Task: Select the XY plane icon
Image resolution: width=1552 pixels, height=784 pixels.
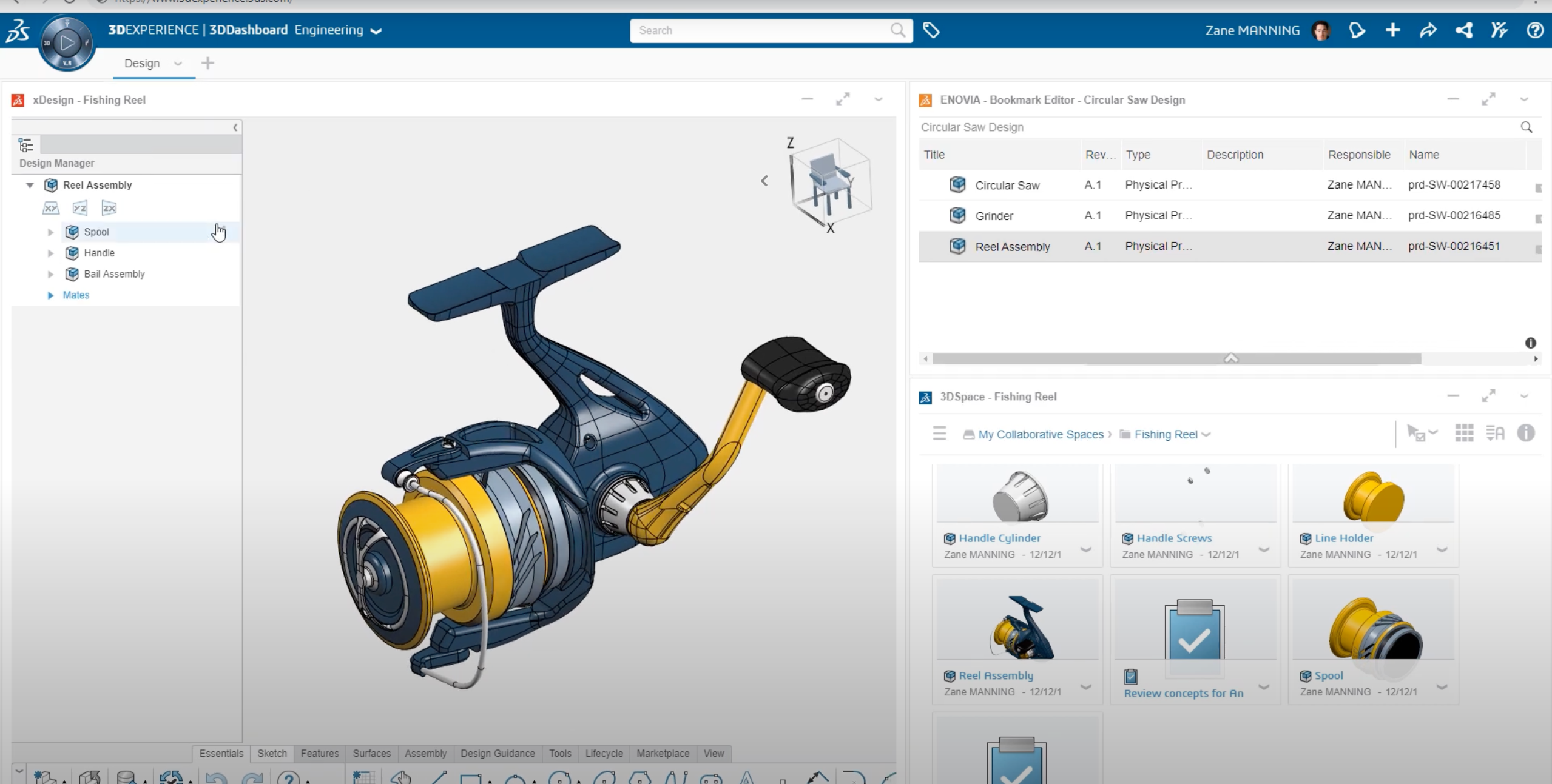Action: pos(50,208)
